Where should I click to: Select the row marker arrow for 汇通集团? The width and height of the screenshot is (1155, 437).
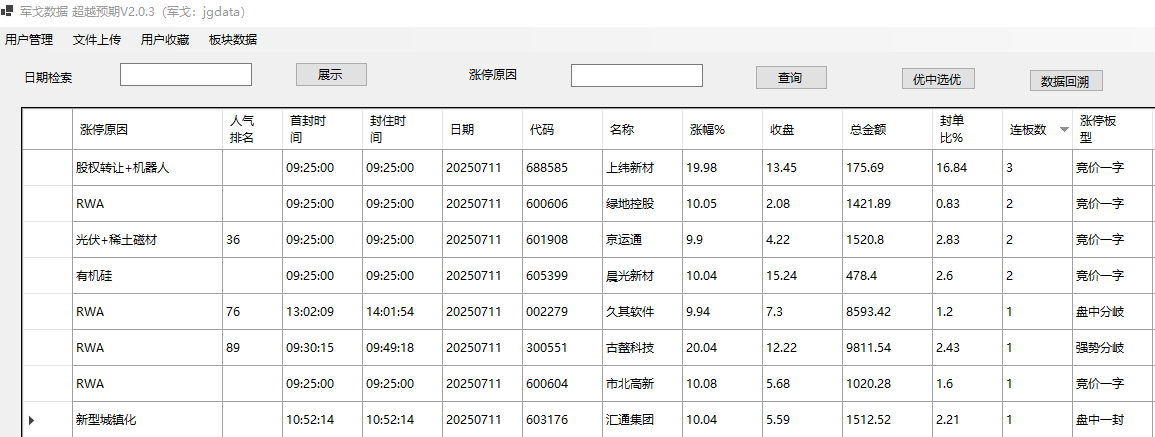click(32, 420)
